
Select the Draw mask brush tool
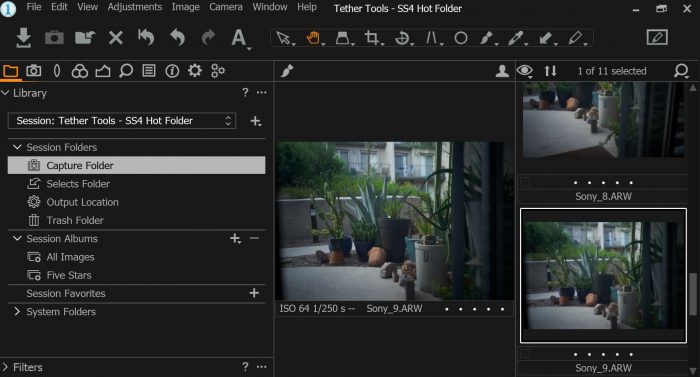(487, 38)
